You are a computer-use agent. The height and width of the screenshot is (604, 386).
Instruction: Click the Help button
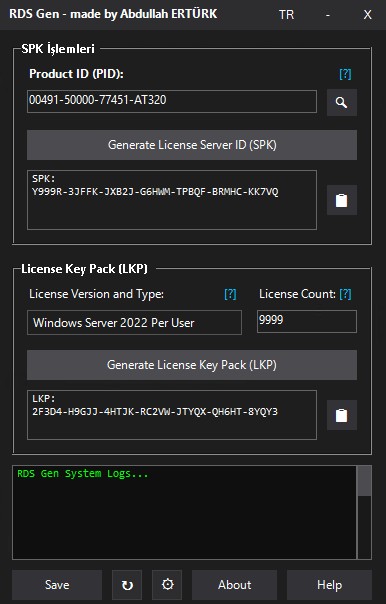[x=329, y=585]
